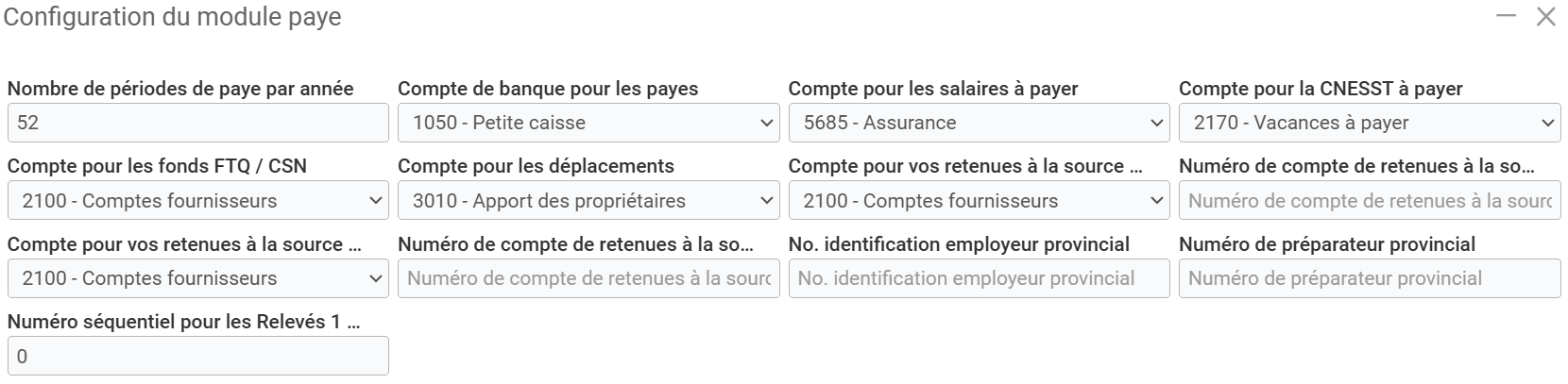Click retenues account number field beside employer identification input
Screen dimensions: 1568x384
click(588, 278)
